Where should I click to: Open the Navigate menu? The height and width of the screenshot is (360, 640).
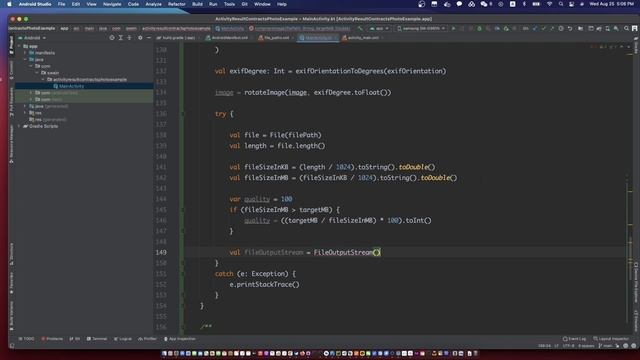(x=112, y=4)
